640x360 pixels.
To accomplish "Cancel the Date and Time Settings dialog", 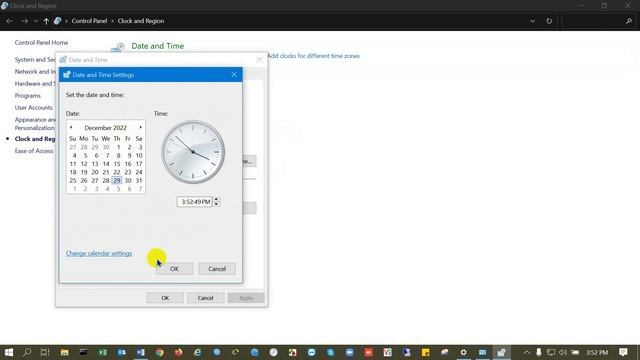I will tap(217, 269).
